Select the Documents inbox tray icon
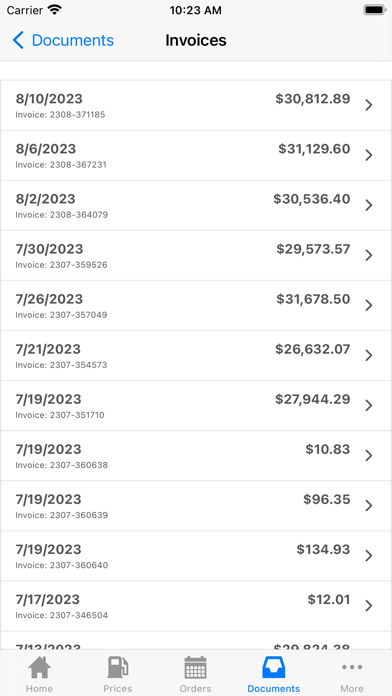The height and width of the screenshot is (696, 392). (273, 668)
